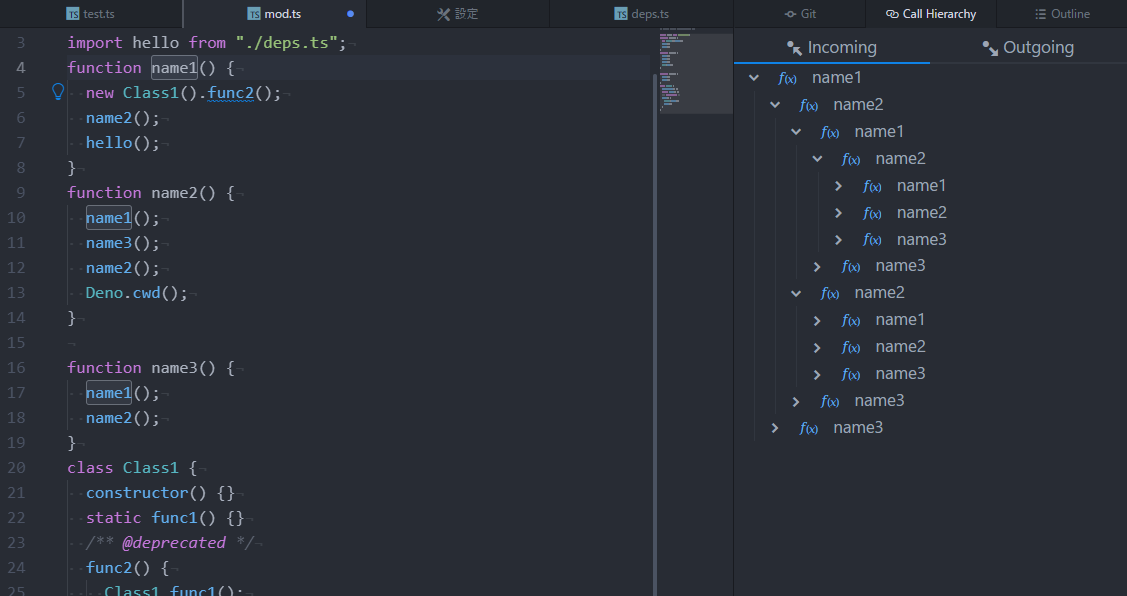Click name2 call on line 6
1127x596 pixels.
click(x=109, y=118)
